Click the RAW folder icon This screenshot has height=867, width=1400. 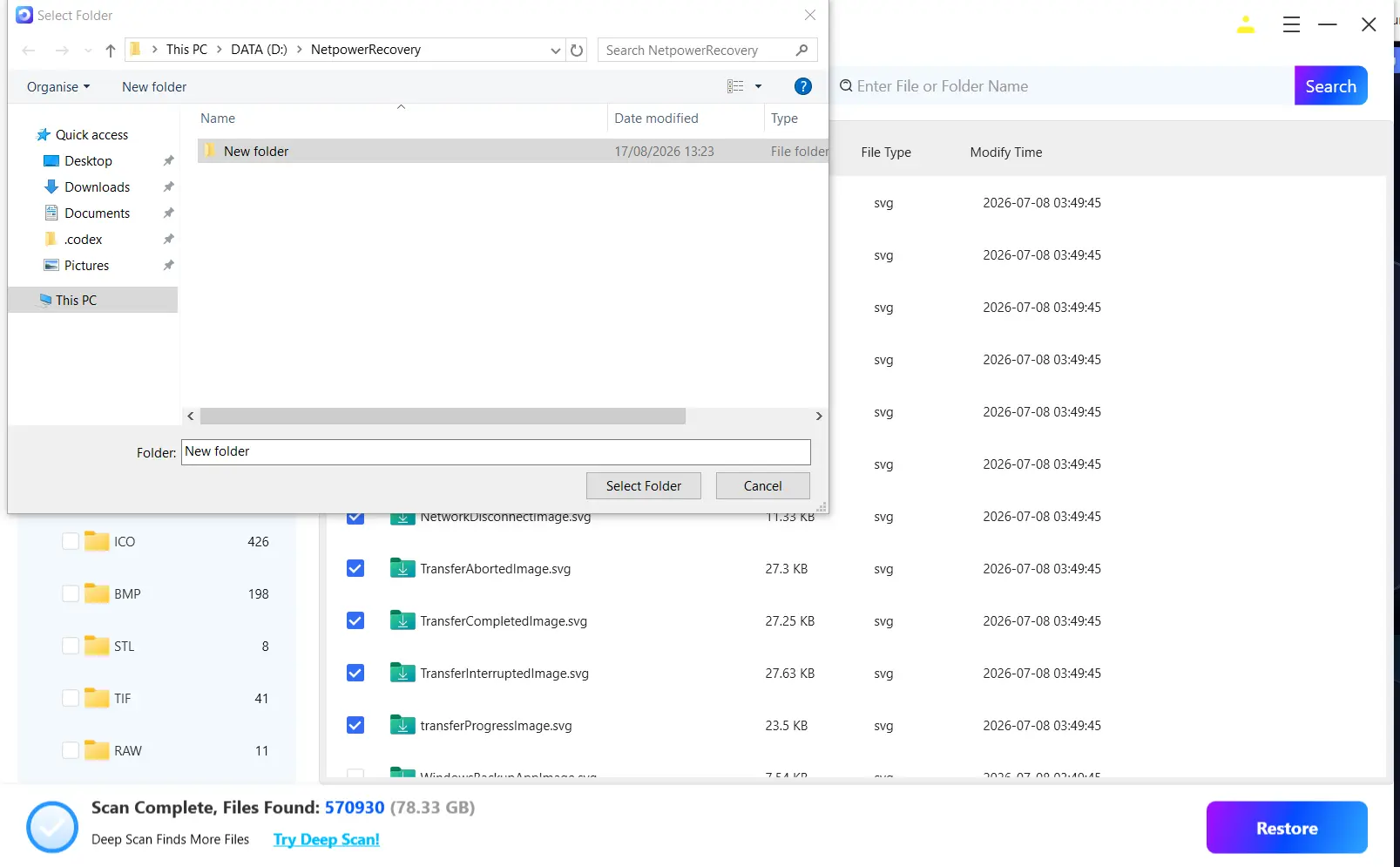(97, 750)
